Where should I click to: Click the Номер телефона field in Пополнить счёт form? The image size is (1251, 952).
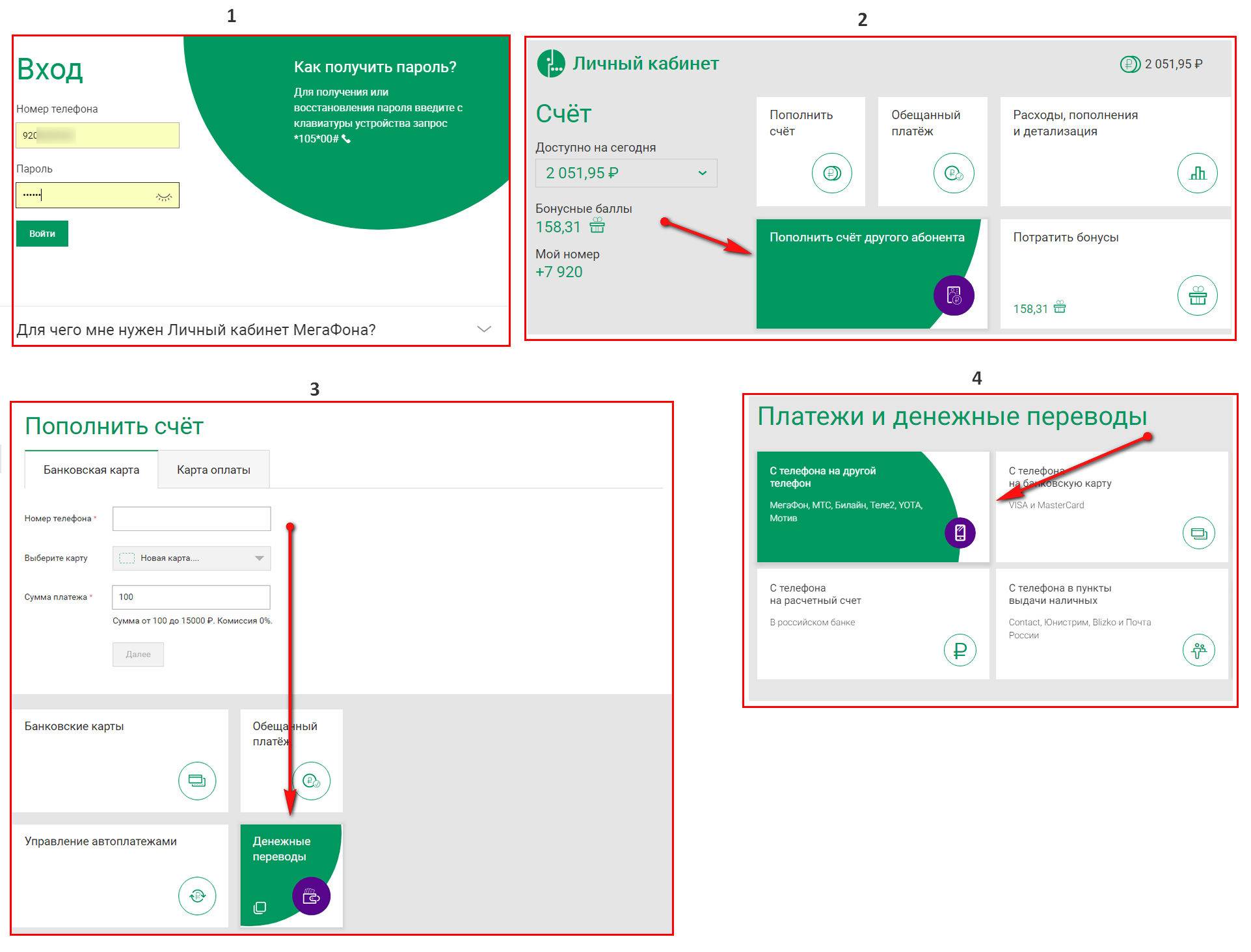pyautogui.click(x=191, y=519)
